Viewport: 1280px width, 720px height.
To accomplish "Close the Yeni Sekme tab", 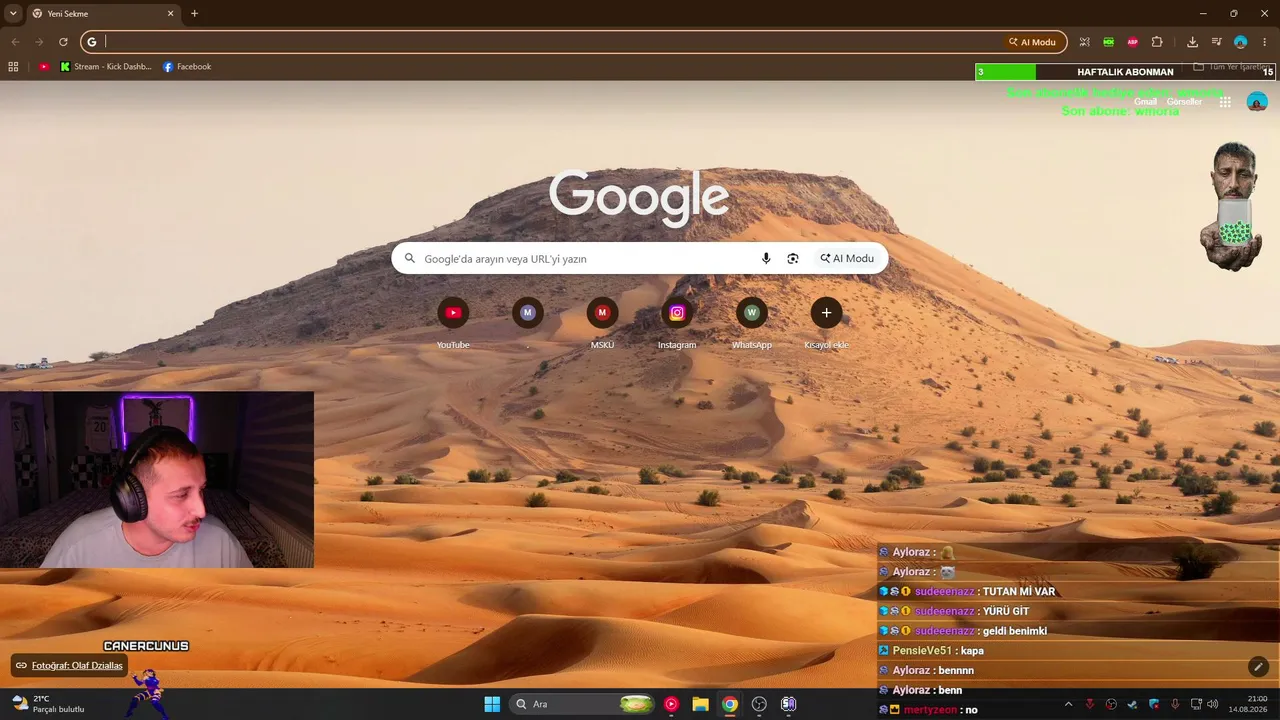I will [x=170, y=14].
